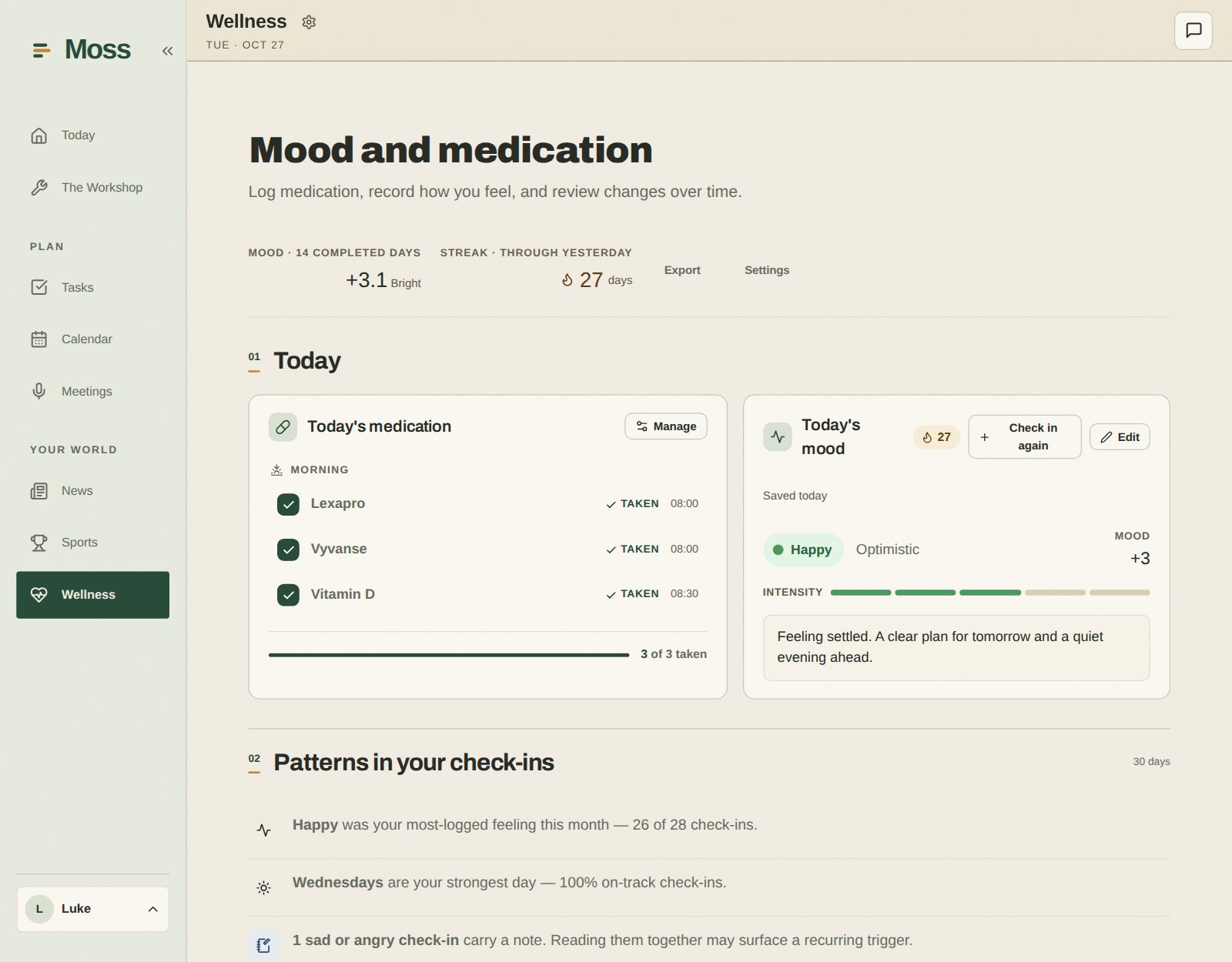Image resolution: width=1232 pixels, height=962 pixels.
Task: Open the Settings link in stats row
Action: pyautogui.click(x=767, y=270)
